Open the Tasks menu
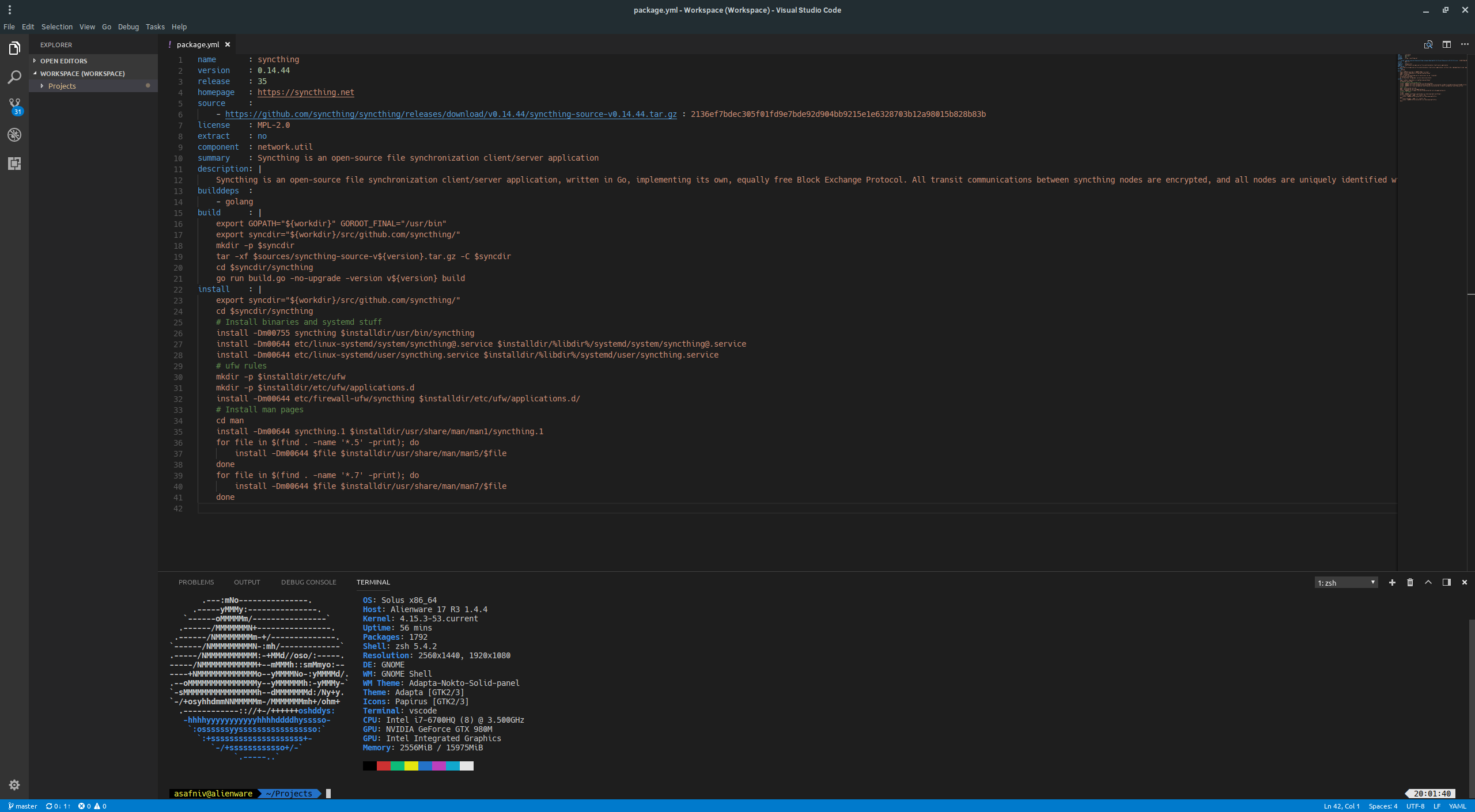Screen dimensions: 1475x812 (x=155, y=27)
